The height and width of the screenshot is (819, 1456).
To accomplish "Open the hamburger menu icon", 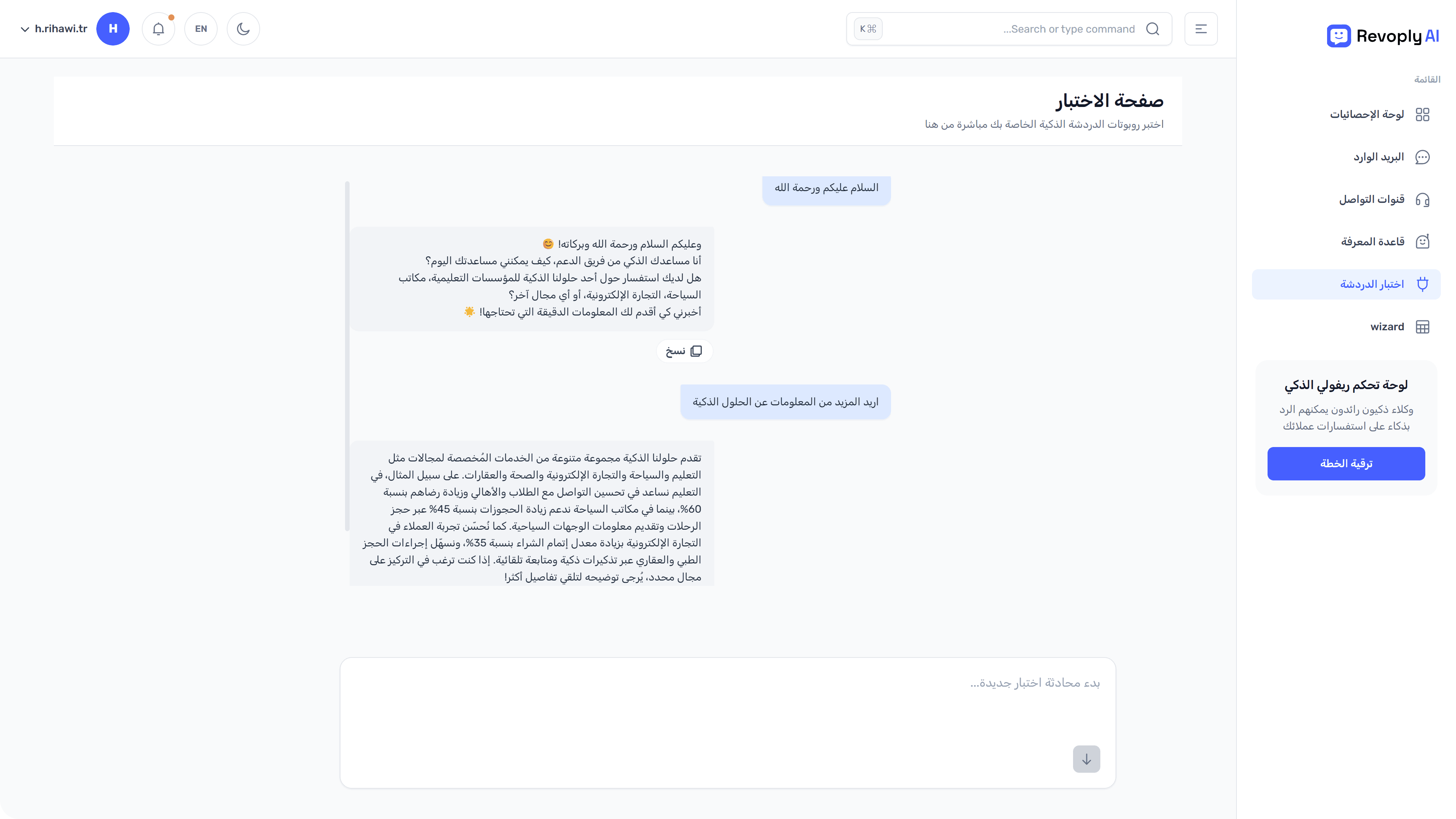I will (1201, 28).
